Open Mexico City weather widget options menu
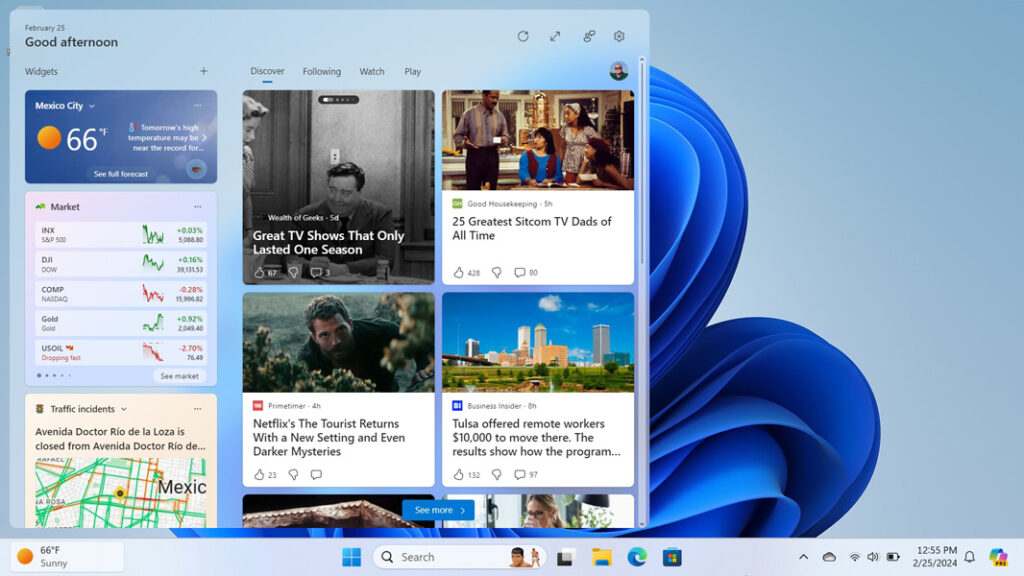The image size is (1024, 576). point(197,105)
